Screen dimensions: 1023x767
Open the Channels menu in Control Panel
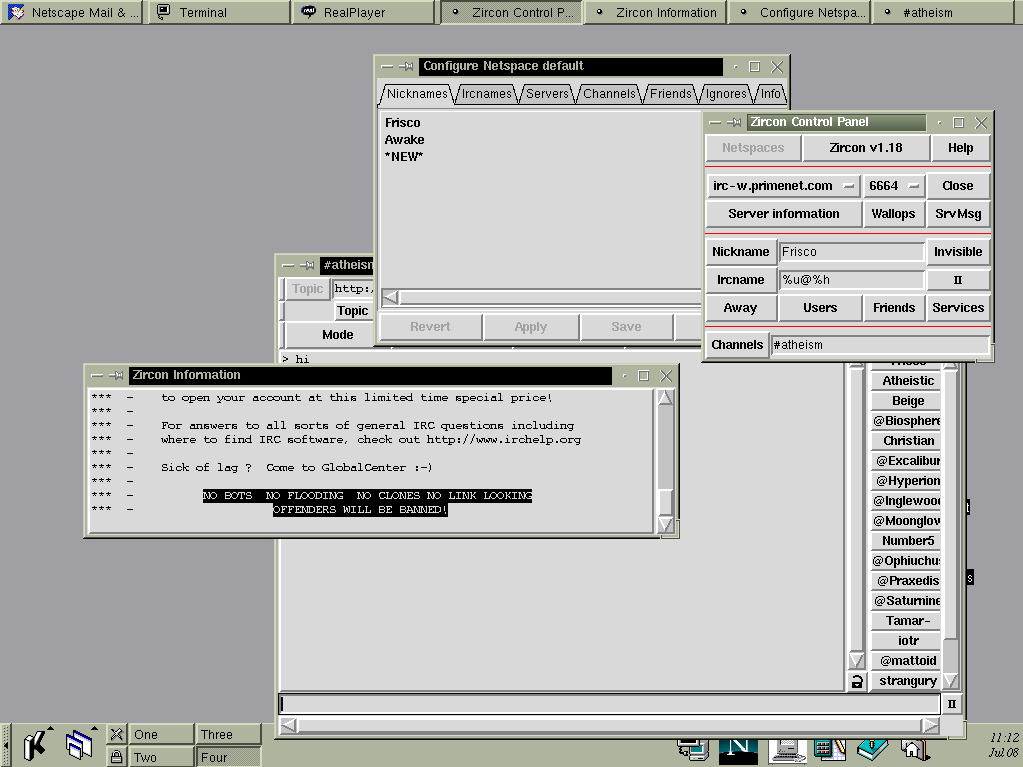pos(737,345)
